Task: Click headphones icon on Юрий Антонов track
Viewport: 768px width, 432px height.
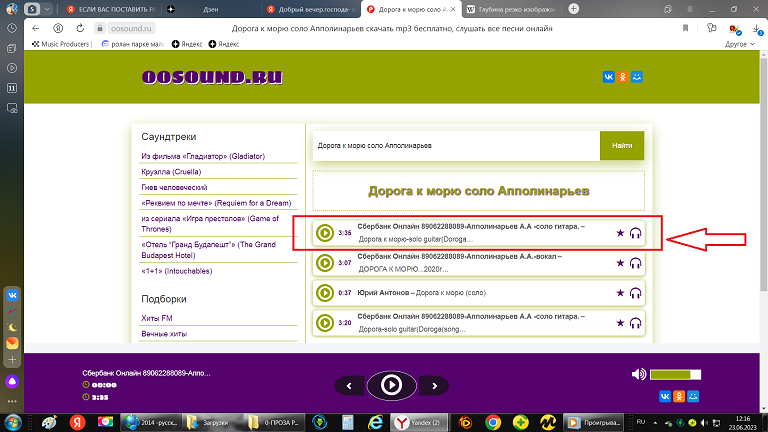Action: [635, 293]
